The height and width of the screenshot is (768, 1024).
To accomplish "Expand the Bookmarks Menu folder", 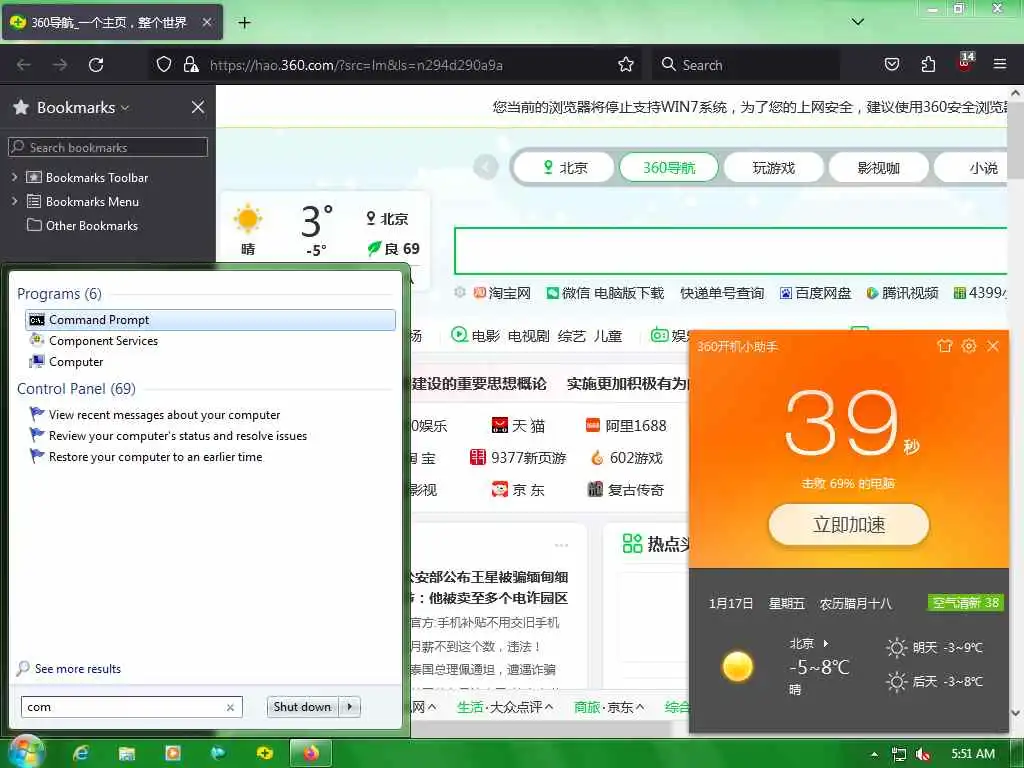I will (14, 201).
